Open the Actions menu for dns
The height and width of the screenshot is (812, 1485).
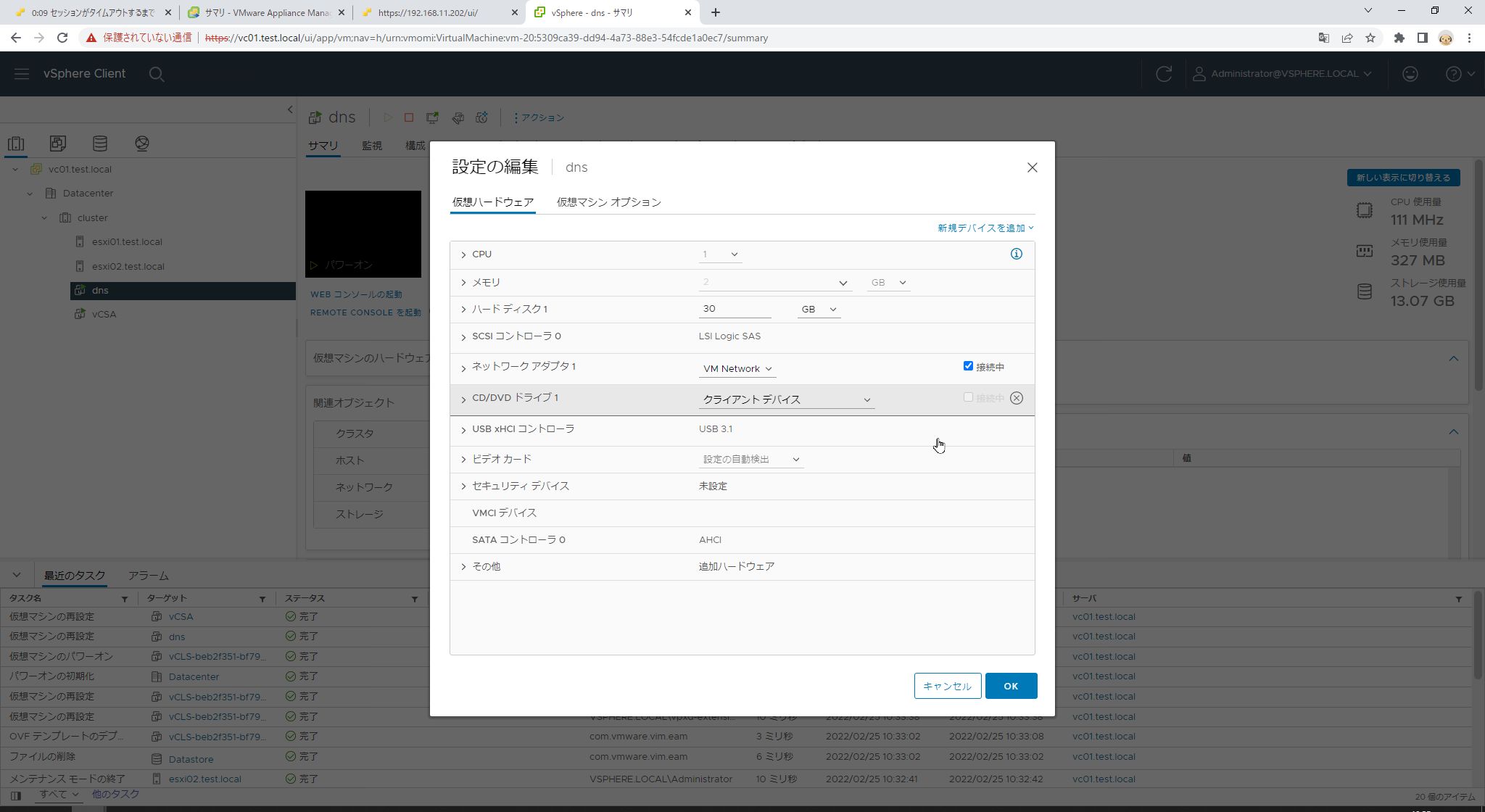point(539,117)
